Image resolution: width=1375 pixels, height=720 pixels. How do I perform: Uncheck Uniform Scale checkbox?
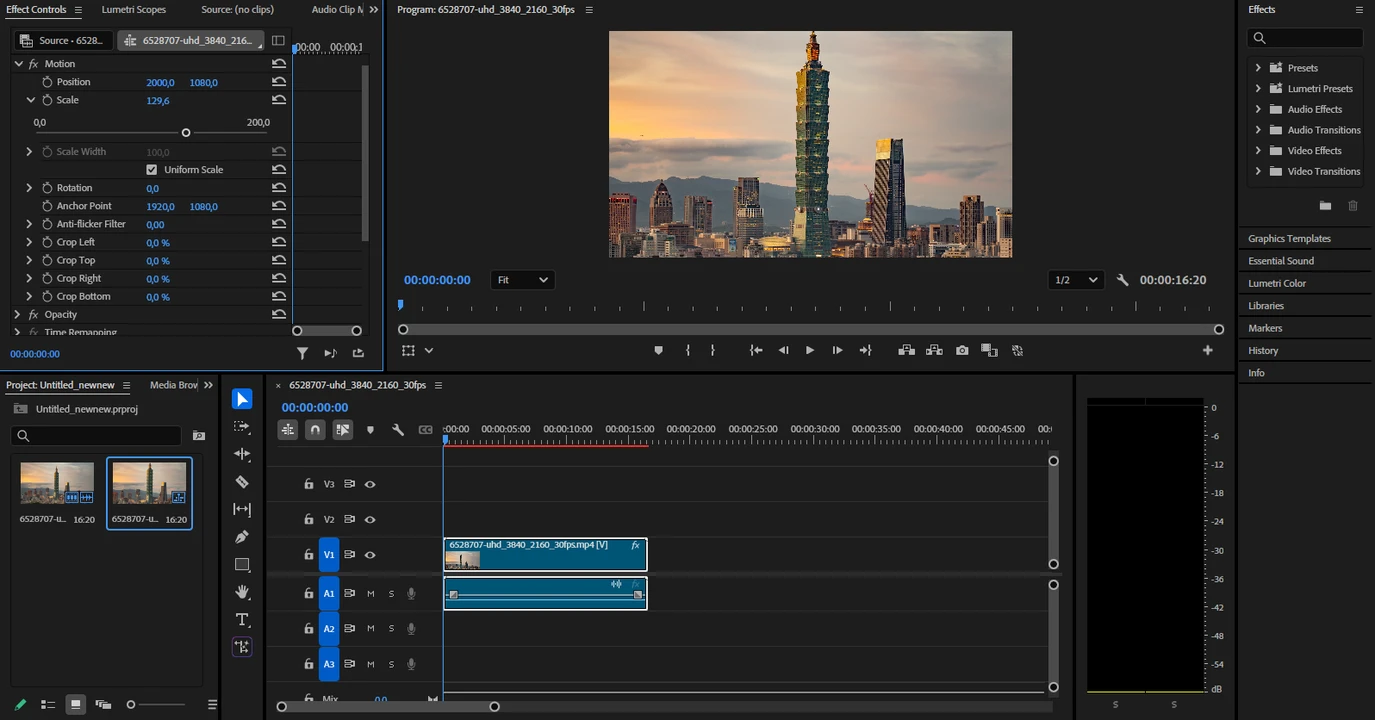[152, 170]
